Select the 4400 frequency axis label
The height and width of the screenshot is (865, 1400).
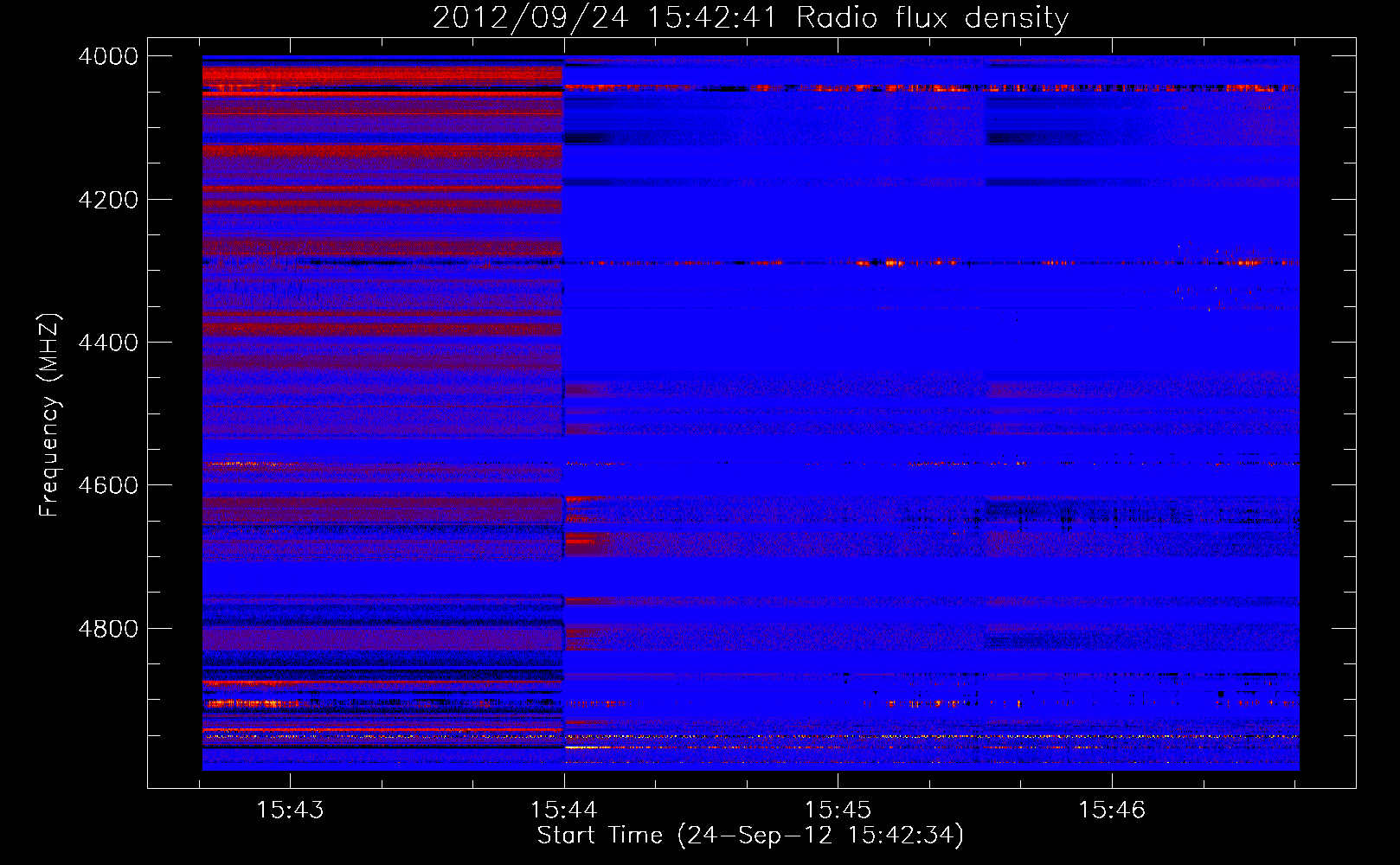(x=108, y=343)
